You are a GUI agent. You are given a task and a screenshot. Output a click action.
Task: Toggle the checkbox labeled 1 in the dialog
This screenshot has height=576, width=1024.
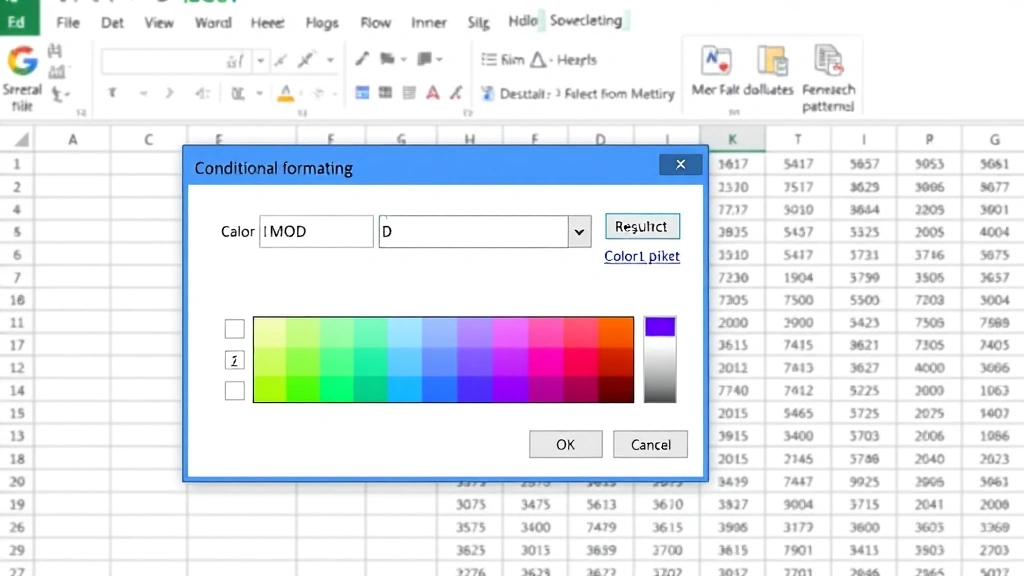pyautogui.click(x=234, y=359)
